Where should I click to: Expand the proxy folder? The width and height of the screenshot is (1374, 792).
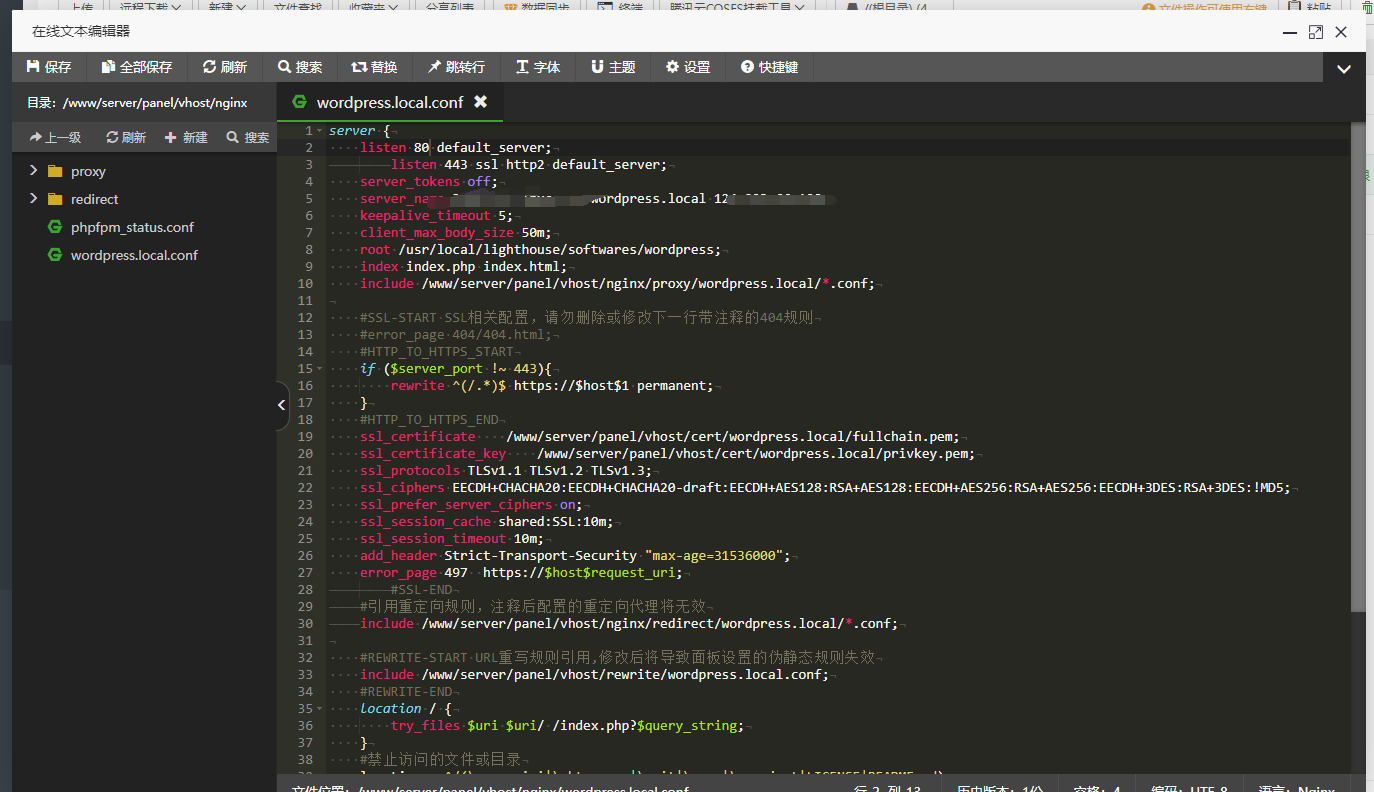click(34, 171)
